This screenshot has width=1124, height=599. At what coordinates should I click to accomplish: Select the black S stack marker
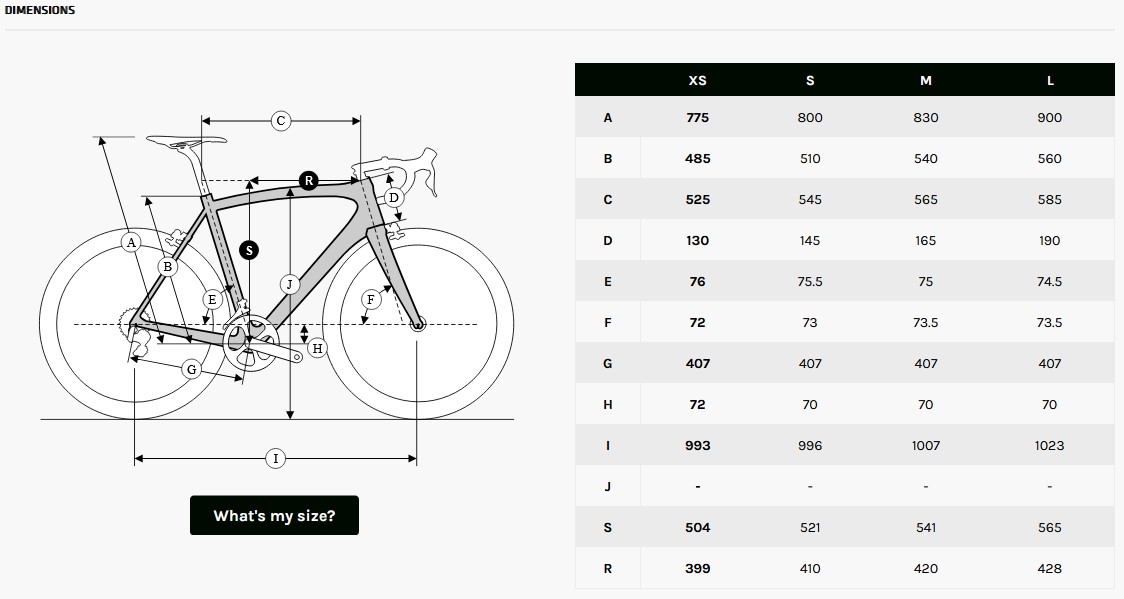249,250
